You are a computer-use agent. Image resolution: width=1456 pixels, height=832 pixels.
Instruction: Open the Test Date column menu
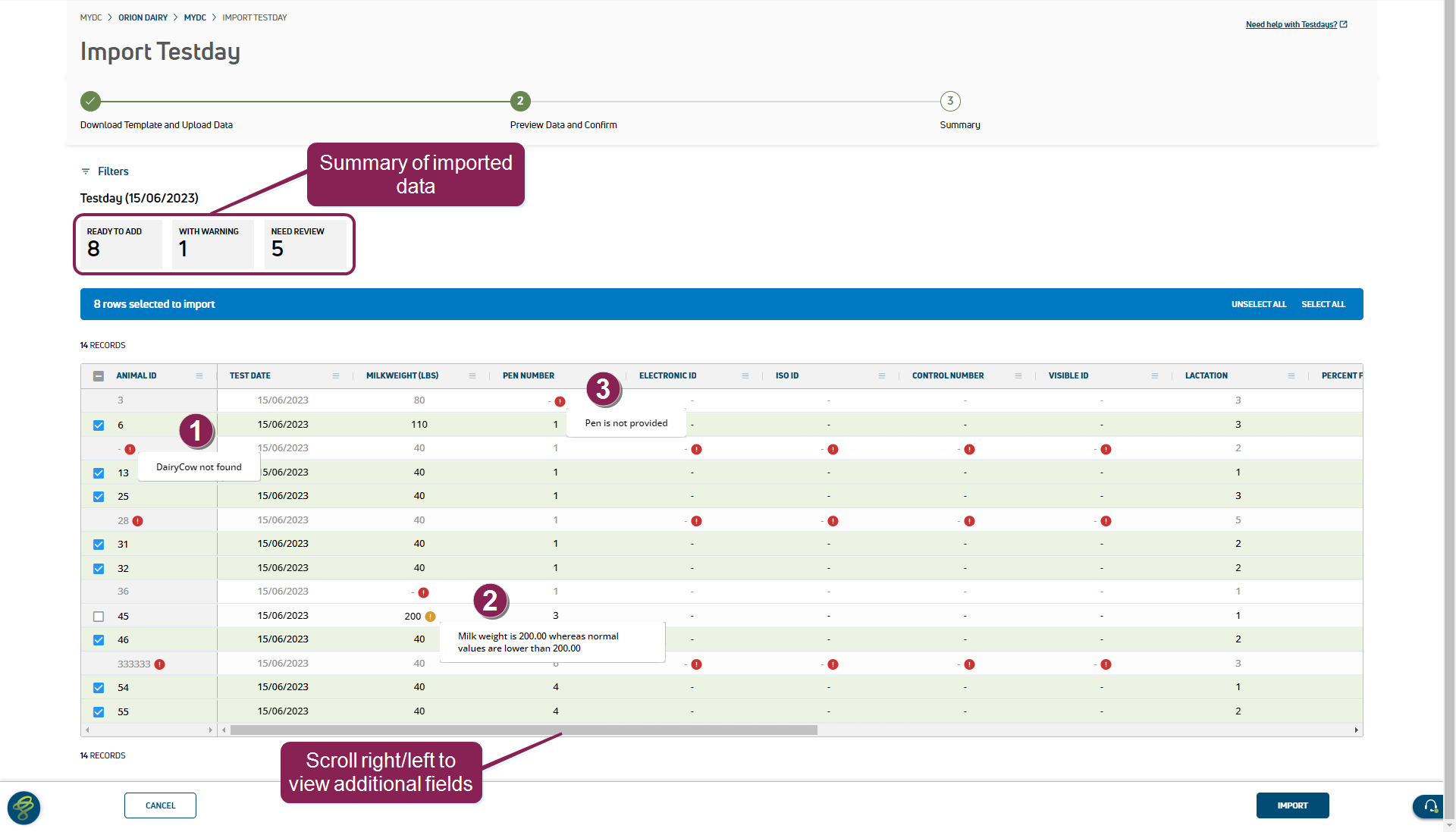(336, 376)
